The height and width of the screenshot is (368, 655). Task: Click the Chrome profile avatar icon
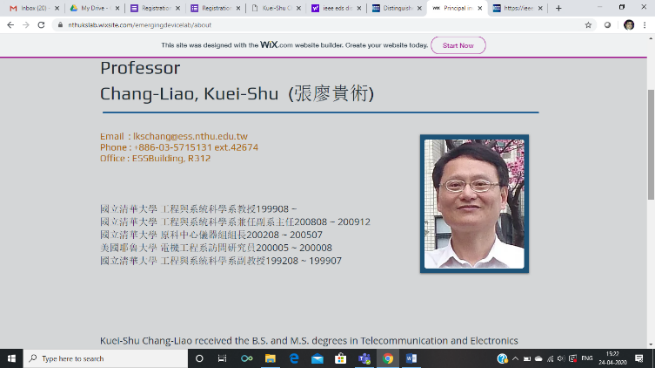[629, 25]
